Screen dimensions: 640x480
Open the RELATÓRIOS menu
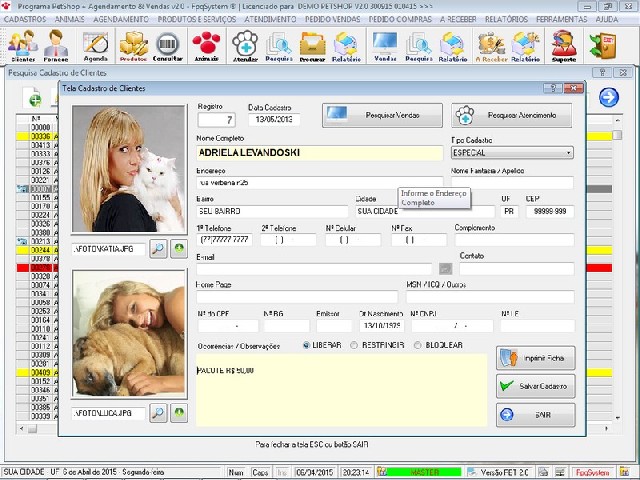pos(506,19)
